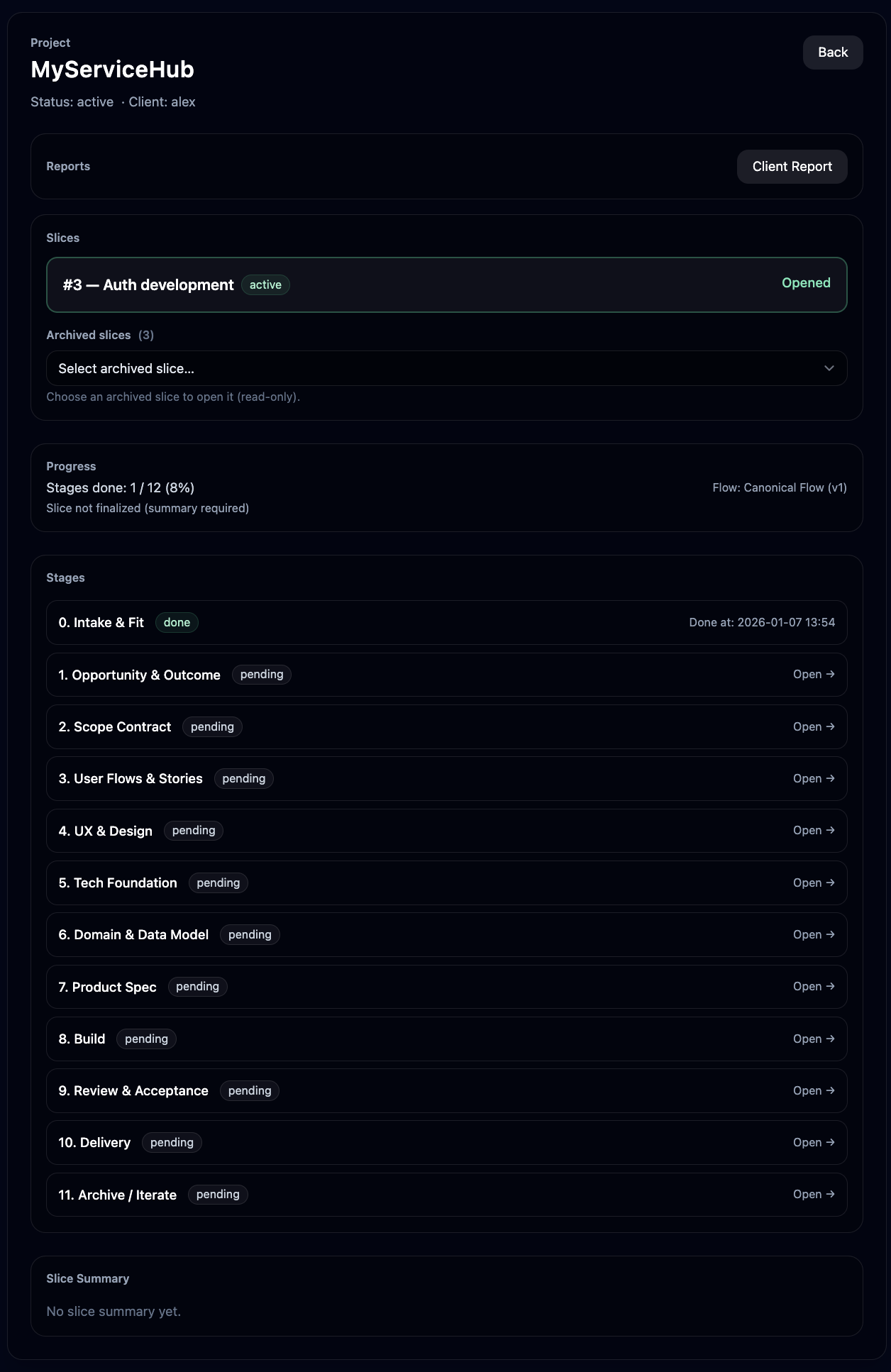Image resolution: width=891 pixels, height=1372 pixels.
Task: Click Open arrow for Product Spec
Action: pos(813,987)
